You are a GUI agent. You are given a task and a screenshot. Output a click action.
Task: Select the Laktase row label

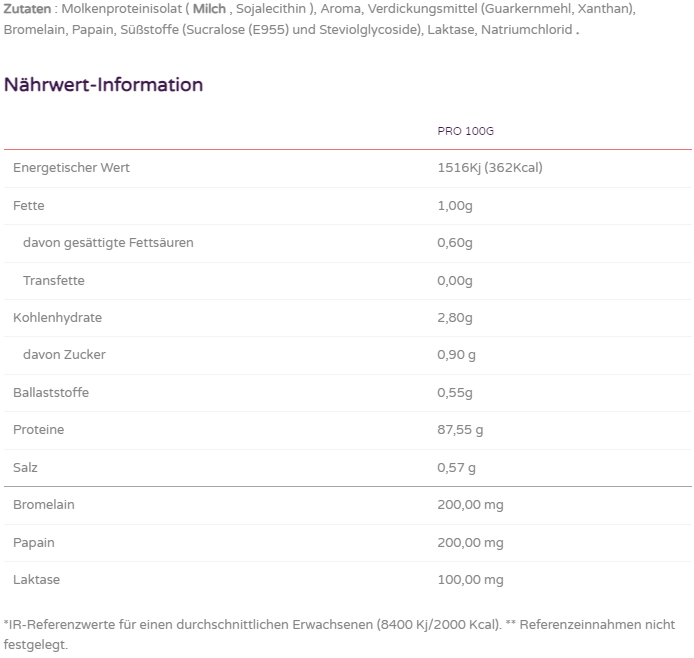pyautogui.click(x=36, y=580)
